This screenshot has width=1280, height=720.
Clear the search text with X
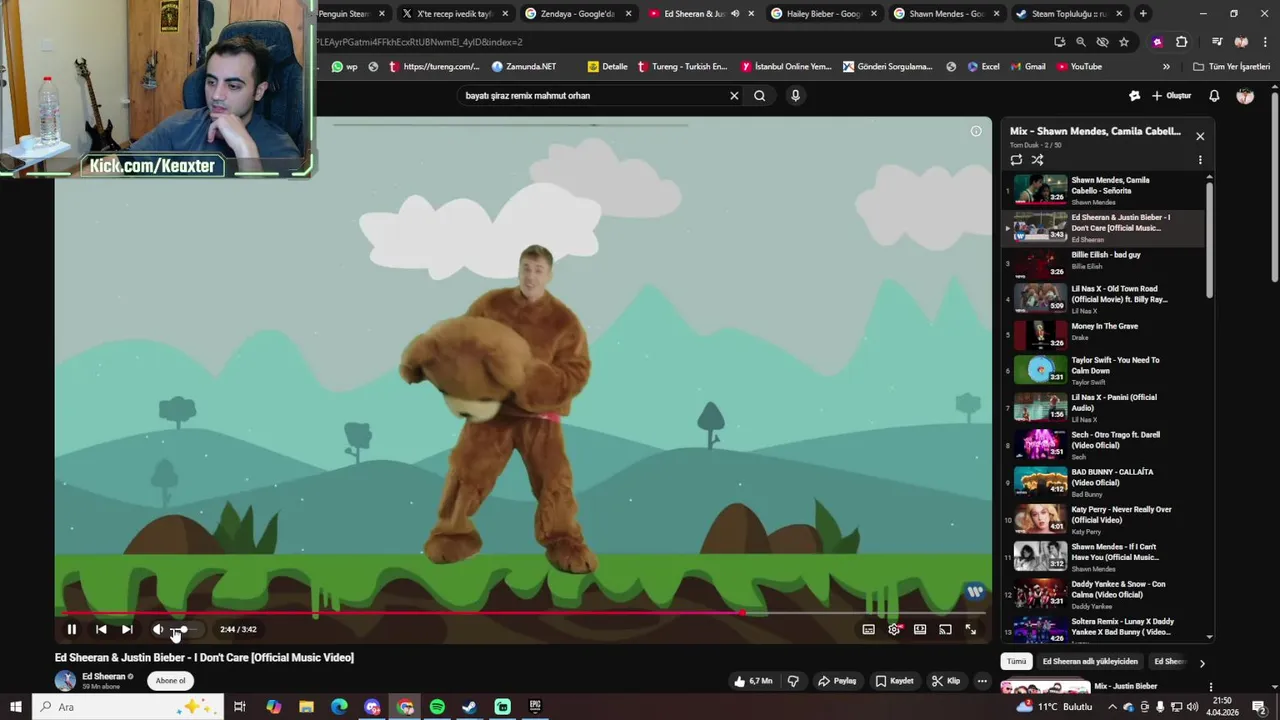pos(734,96)
